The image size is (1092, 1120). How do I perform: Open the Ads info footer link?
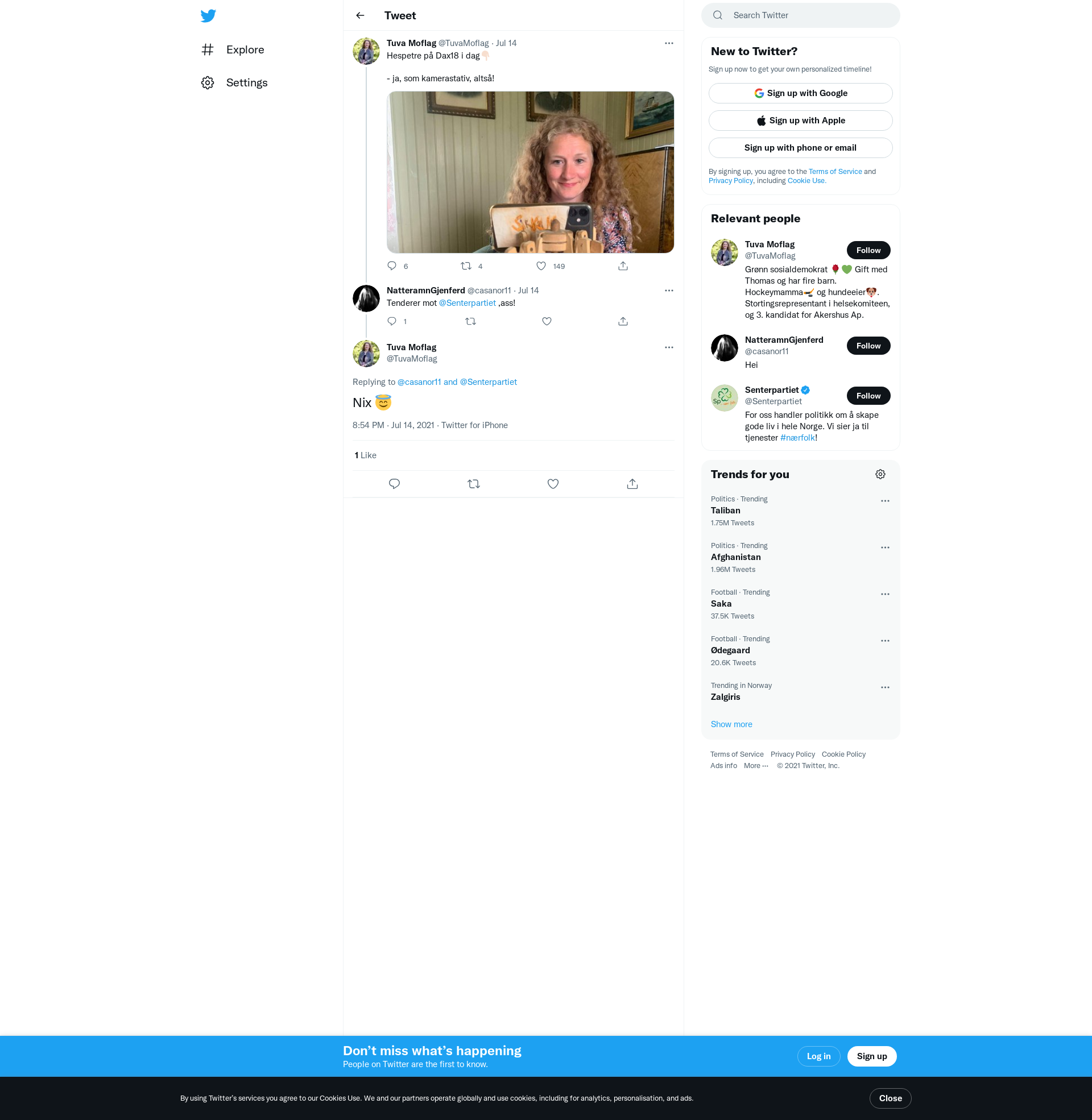click(724, 766)
